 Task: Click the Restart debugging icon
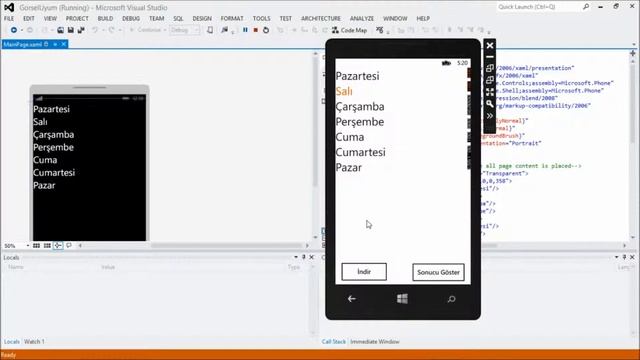point(266,30)
